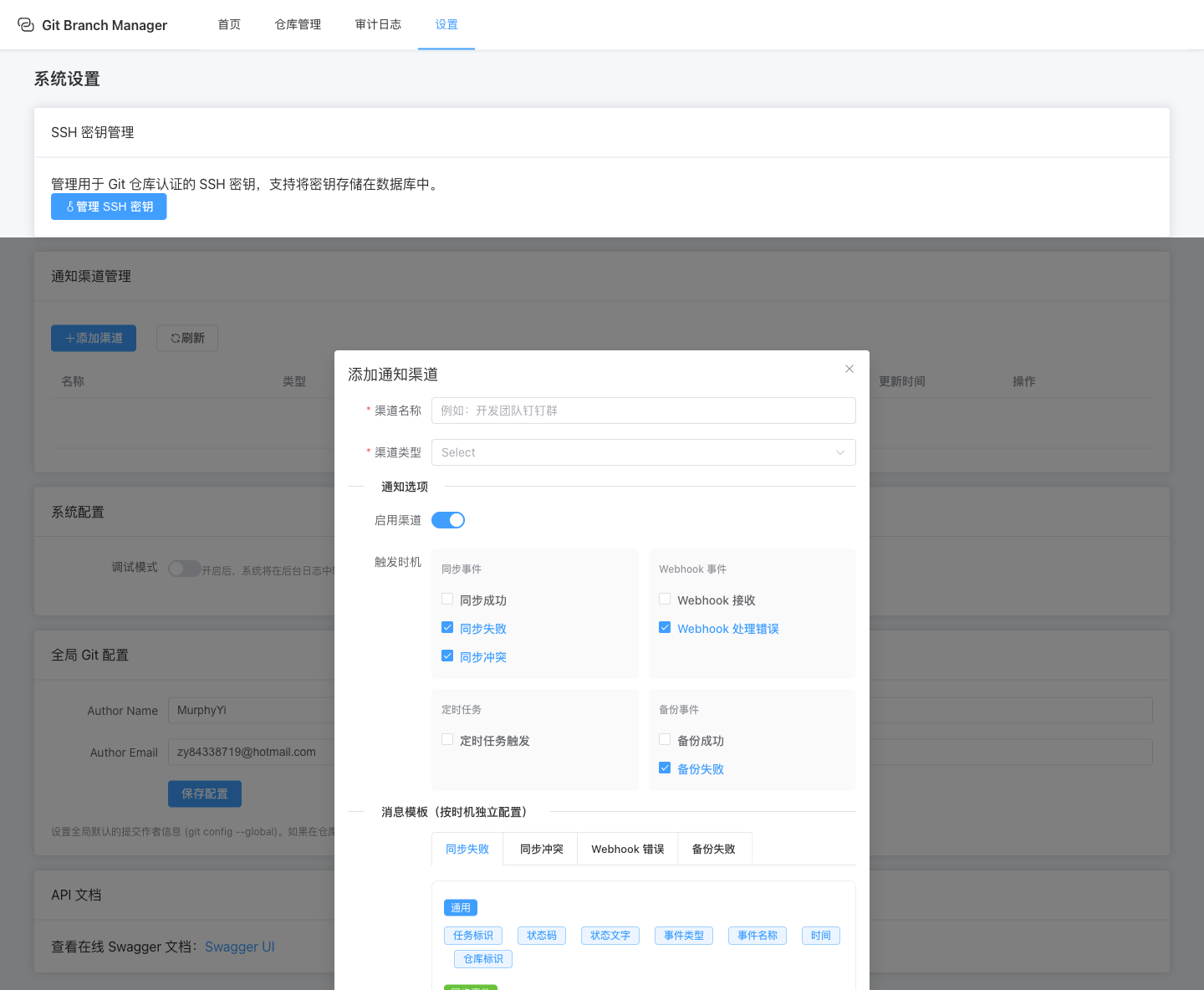1204x990 pixels.
Task: Check the 同步成功 checkbox
Action: point(447,600)
